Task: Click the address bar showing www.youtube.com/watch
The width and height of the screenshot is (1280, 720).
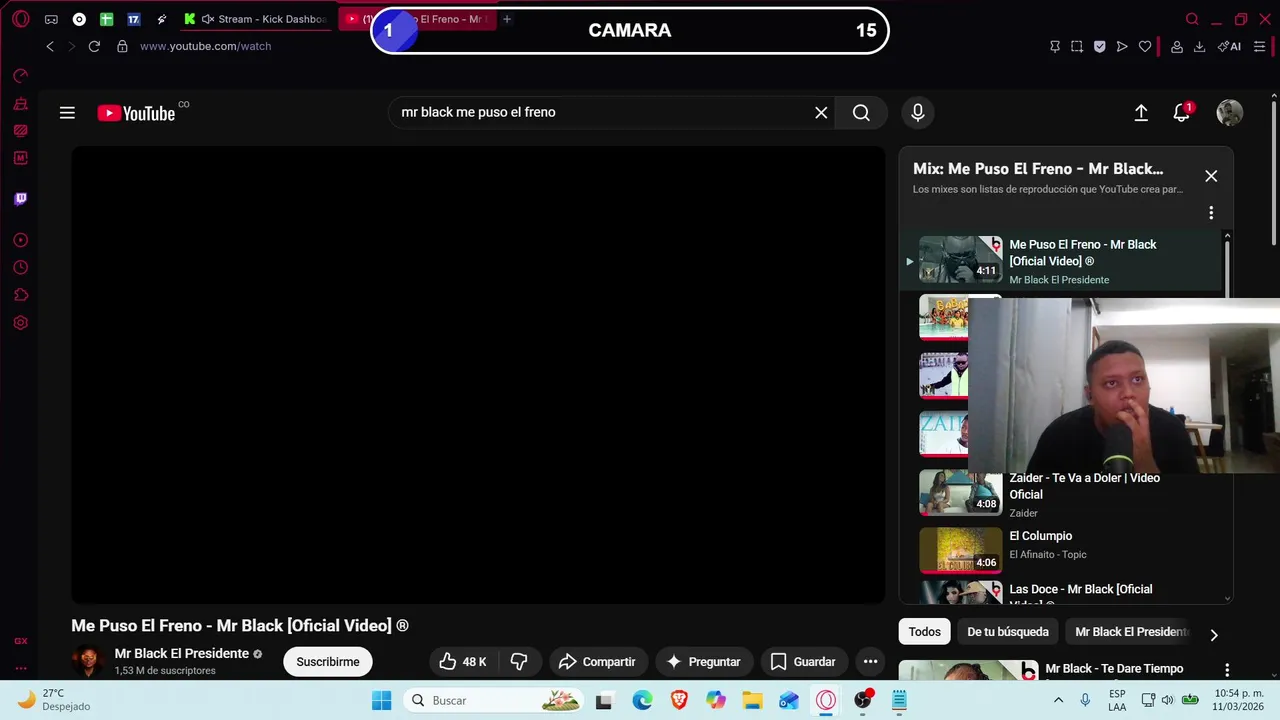Action: click(x=205, y=46)
